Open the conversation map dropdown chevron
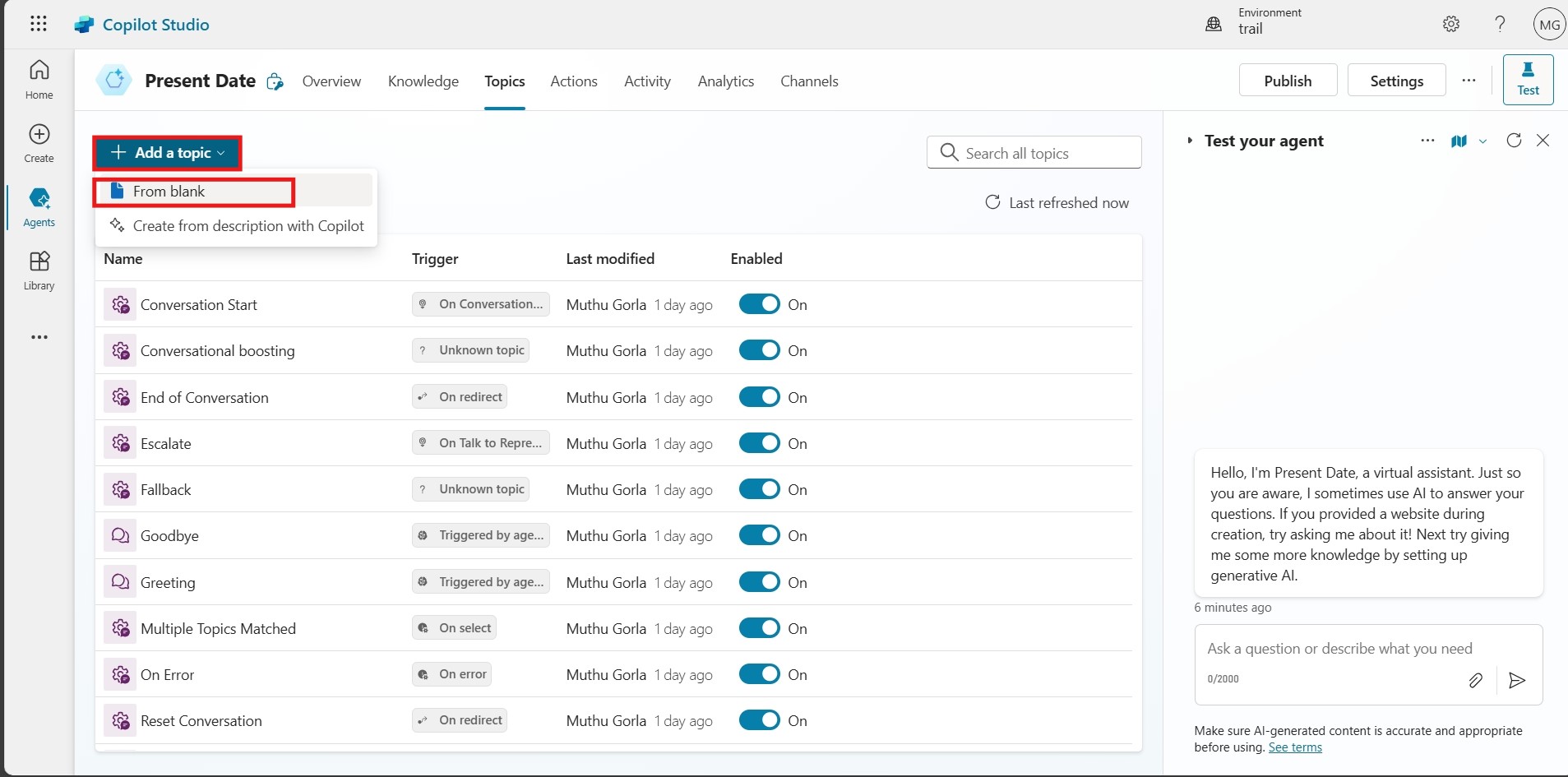This screenshot has height=777, width=1568. click(x=1482, y=141)
